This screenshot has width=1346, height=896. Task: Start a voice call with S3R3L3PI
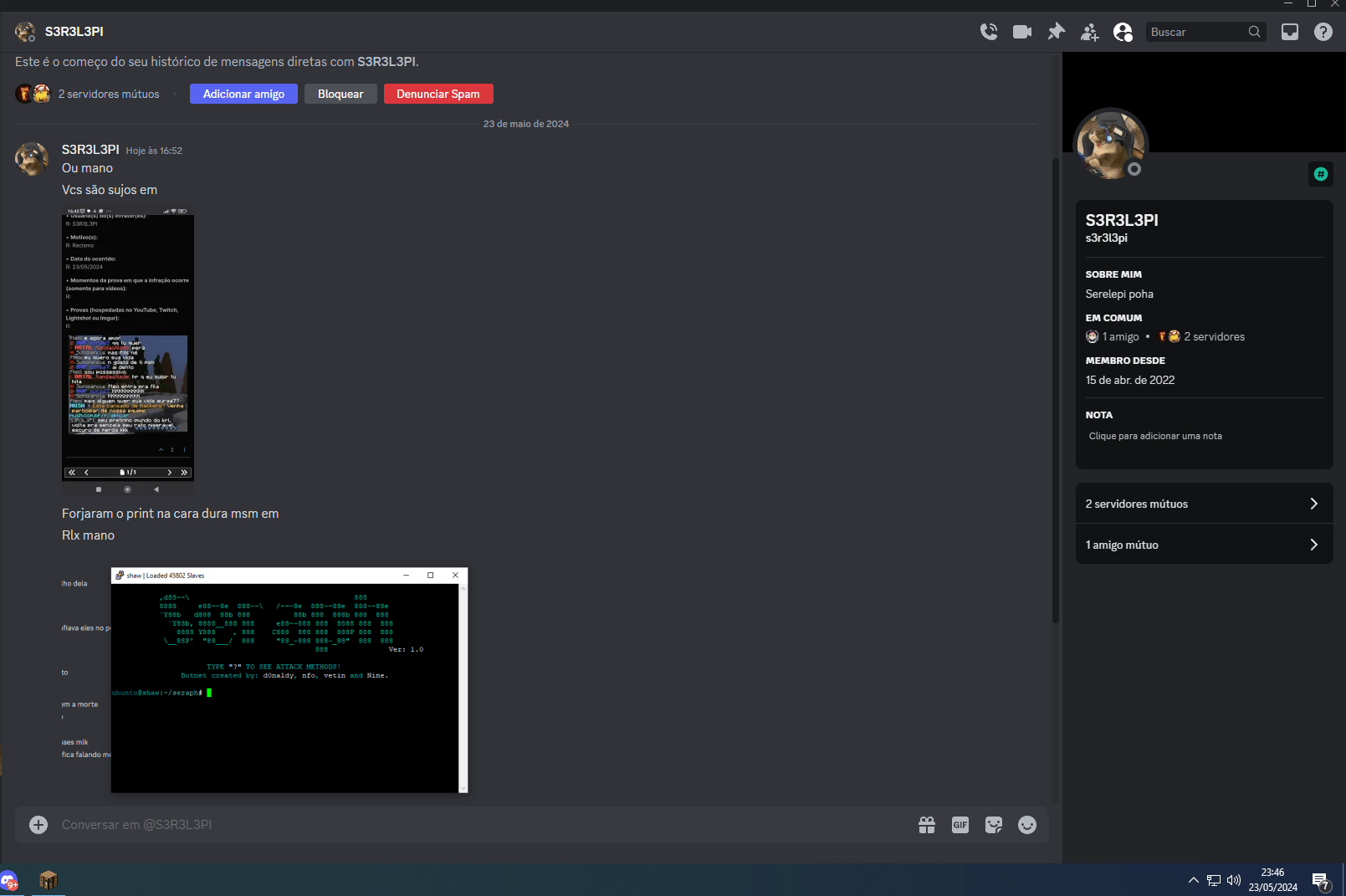point(989,32)
